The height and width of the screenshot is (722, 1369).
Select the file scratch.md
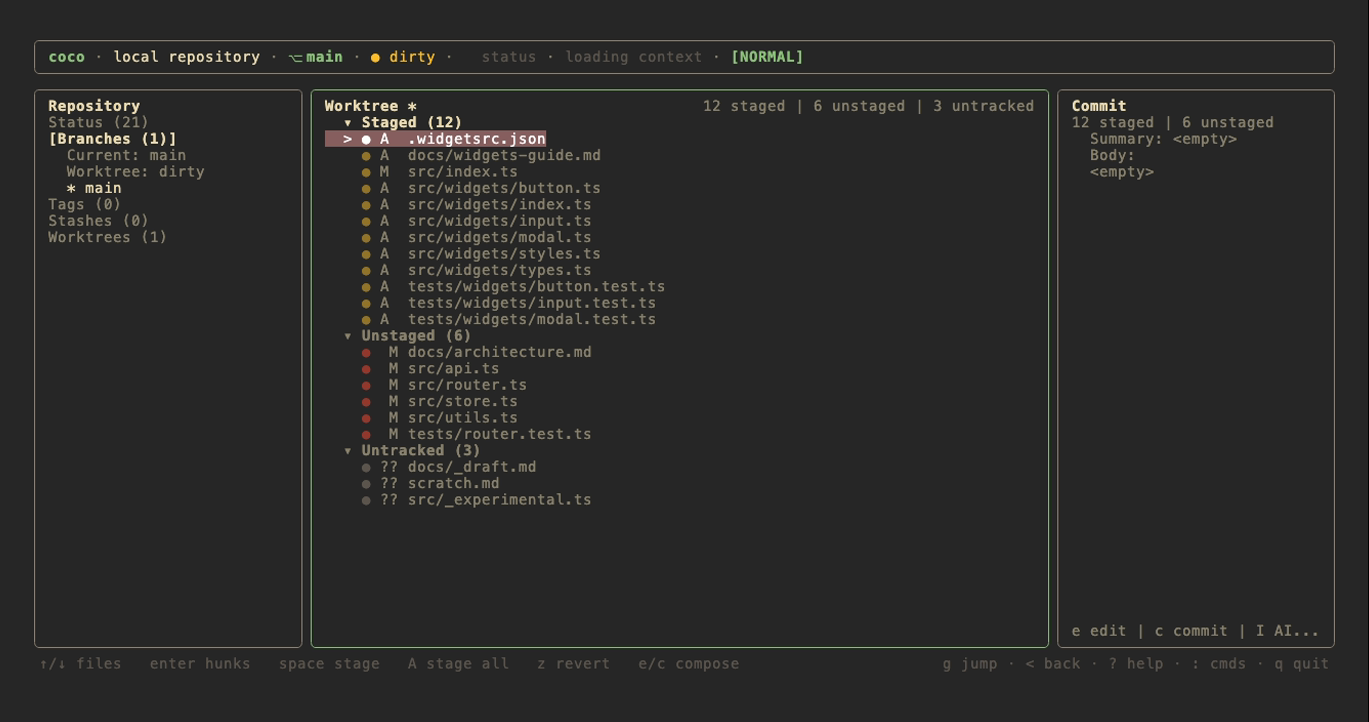[x=454, y=483]
